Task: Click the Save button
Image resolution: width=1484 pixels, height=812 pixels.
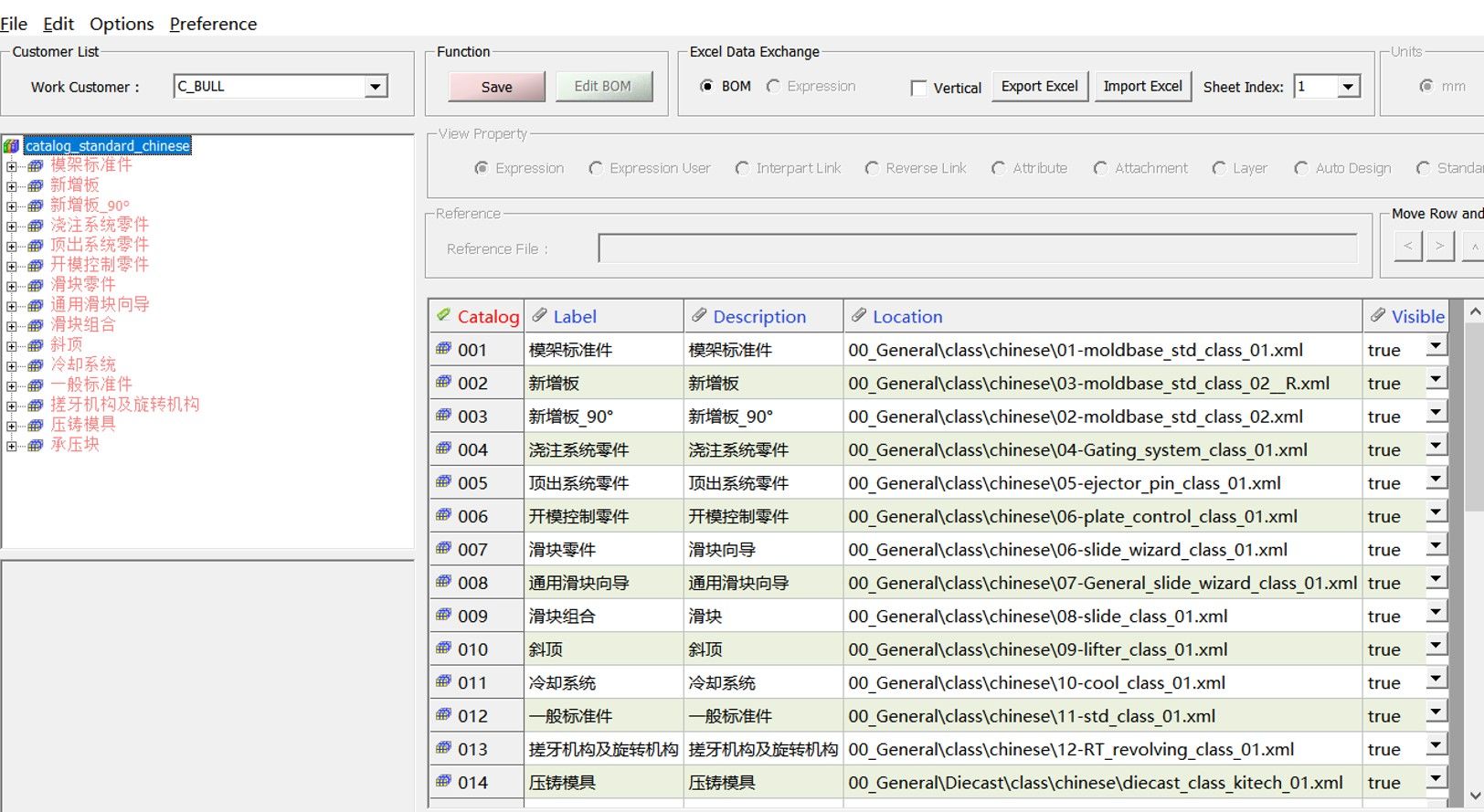Action: point(496,87)
